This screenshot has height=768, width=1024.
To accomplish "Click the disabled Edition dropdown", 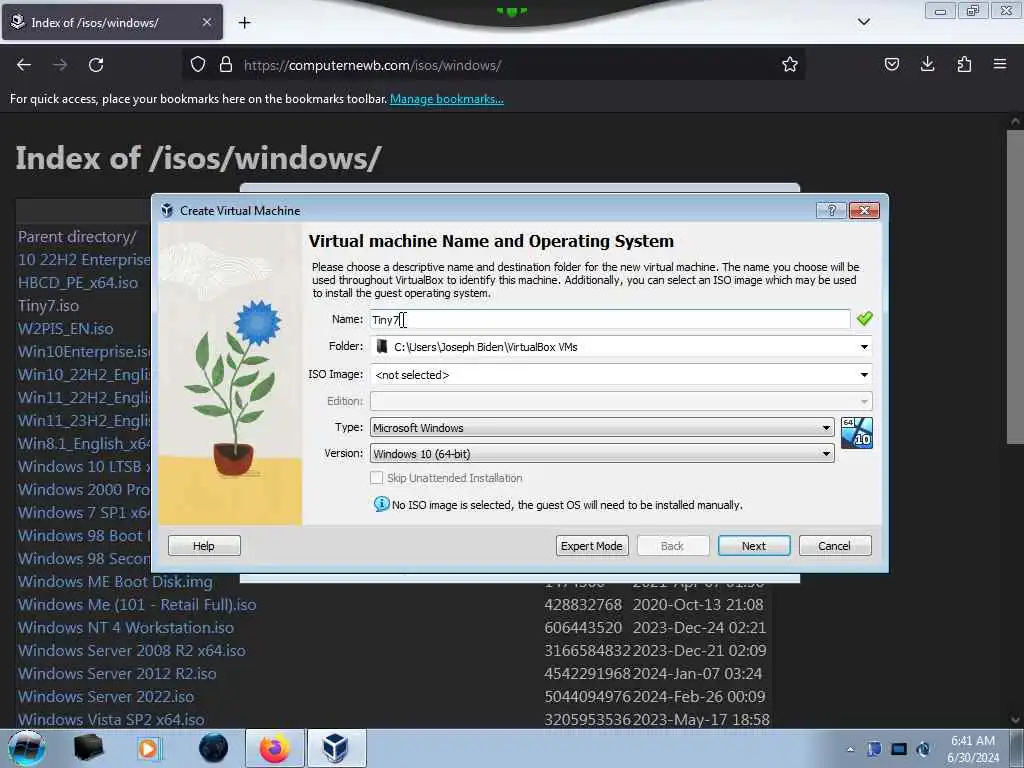I will (621, 401).
